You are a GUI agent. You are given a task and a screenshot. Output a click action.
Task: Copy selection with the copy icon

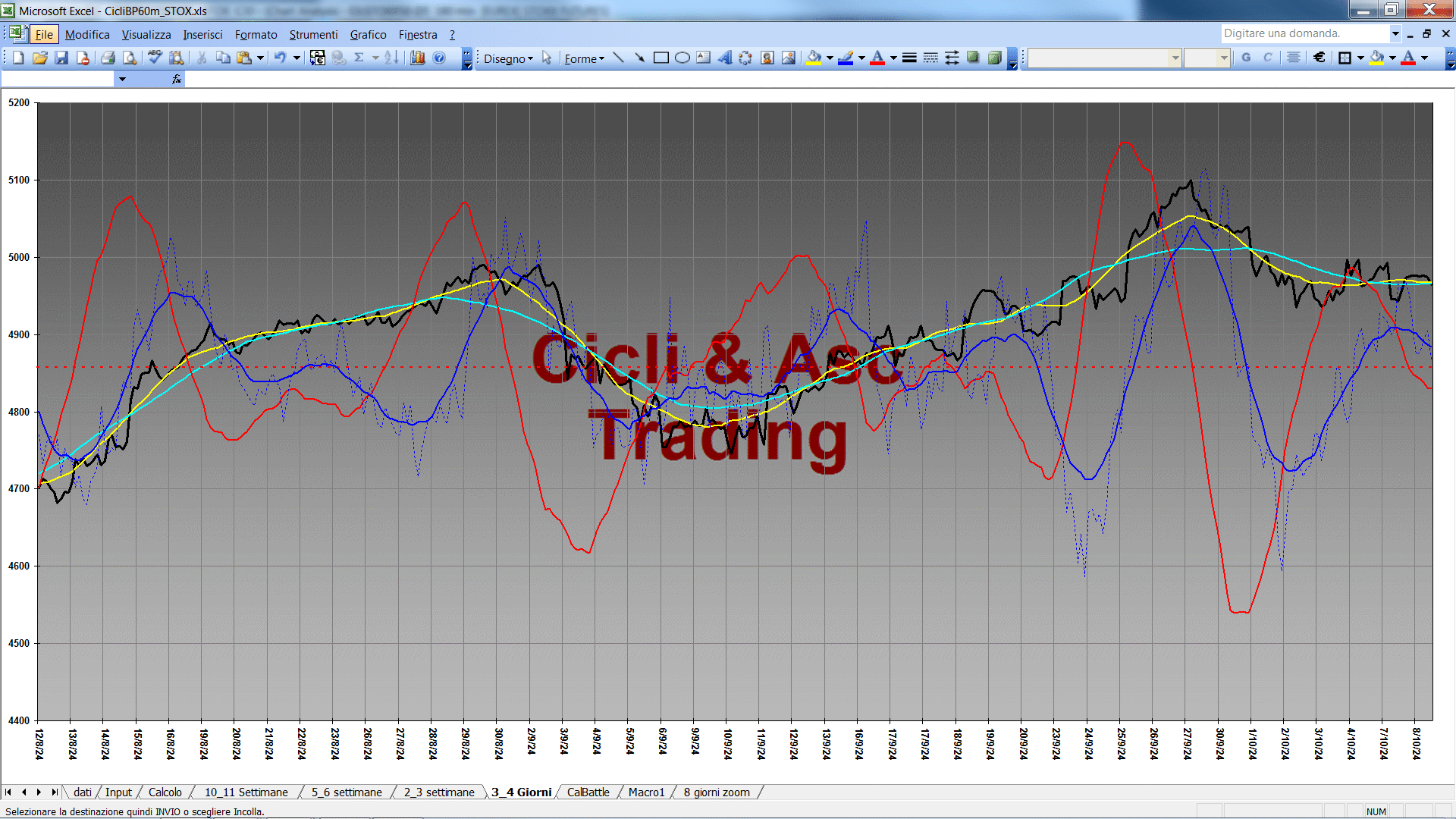(223, 58)
